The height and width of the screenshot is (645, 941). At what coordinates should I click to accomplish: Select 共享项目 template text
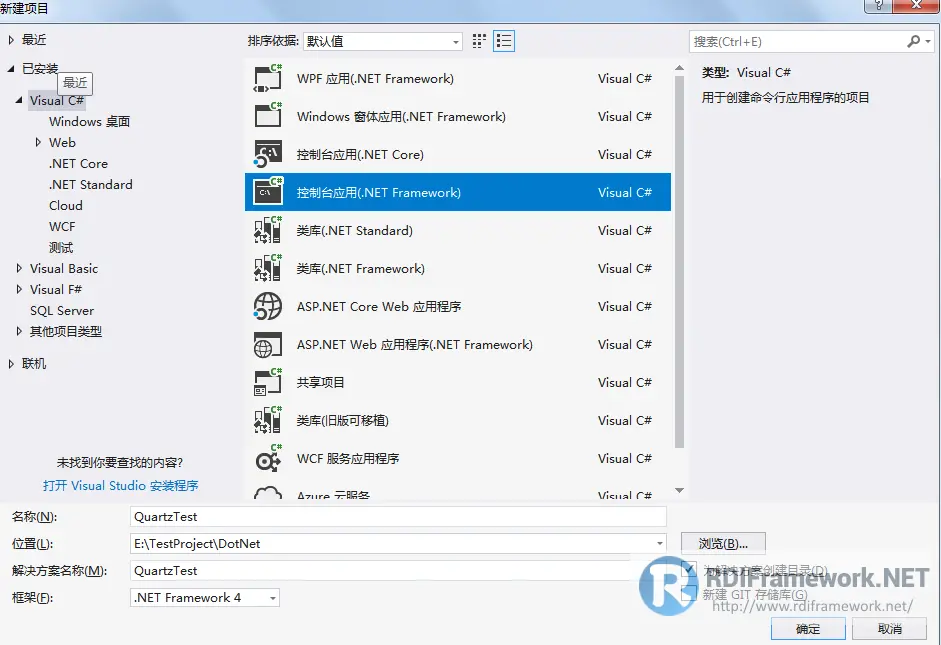pos(320,382)
